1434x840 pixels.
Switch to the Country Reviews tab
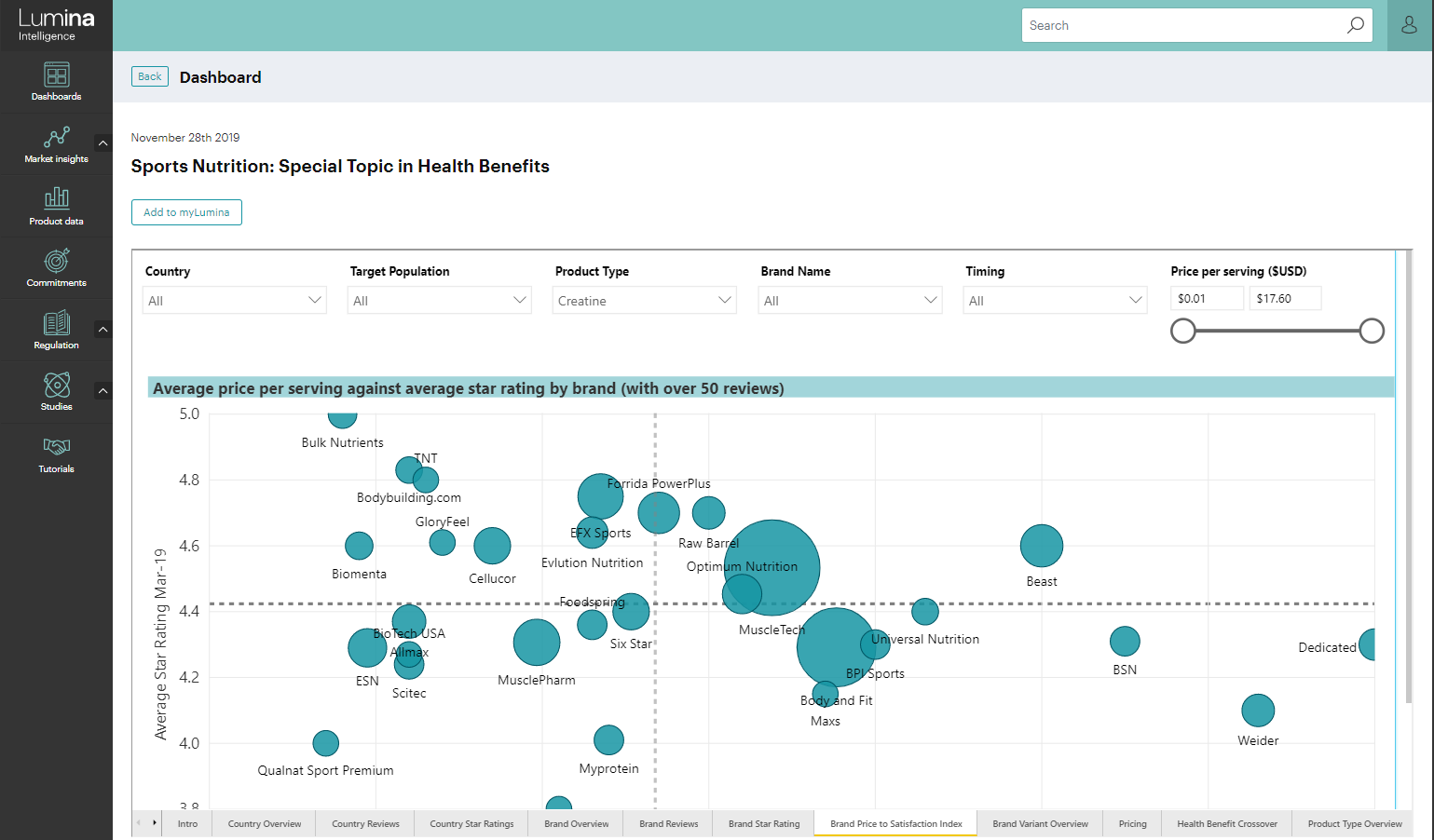365,823
